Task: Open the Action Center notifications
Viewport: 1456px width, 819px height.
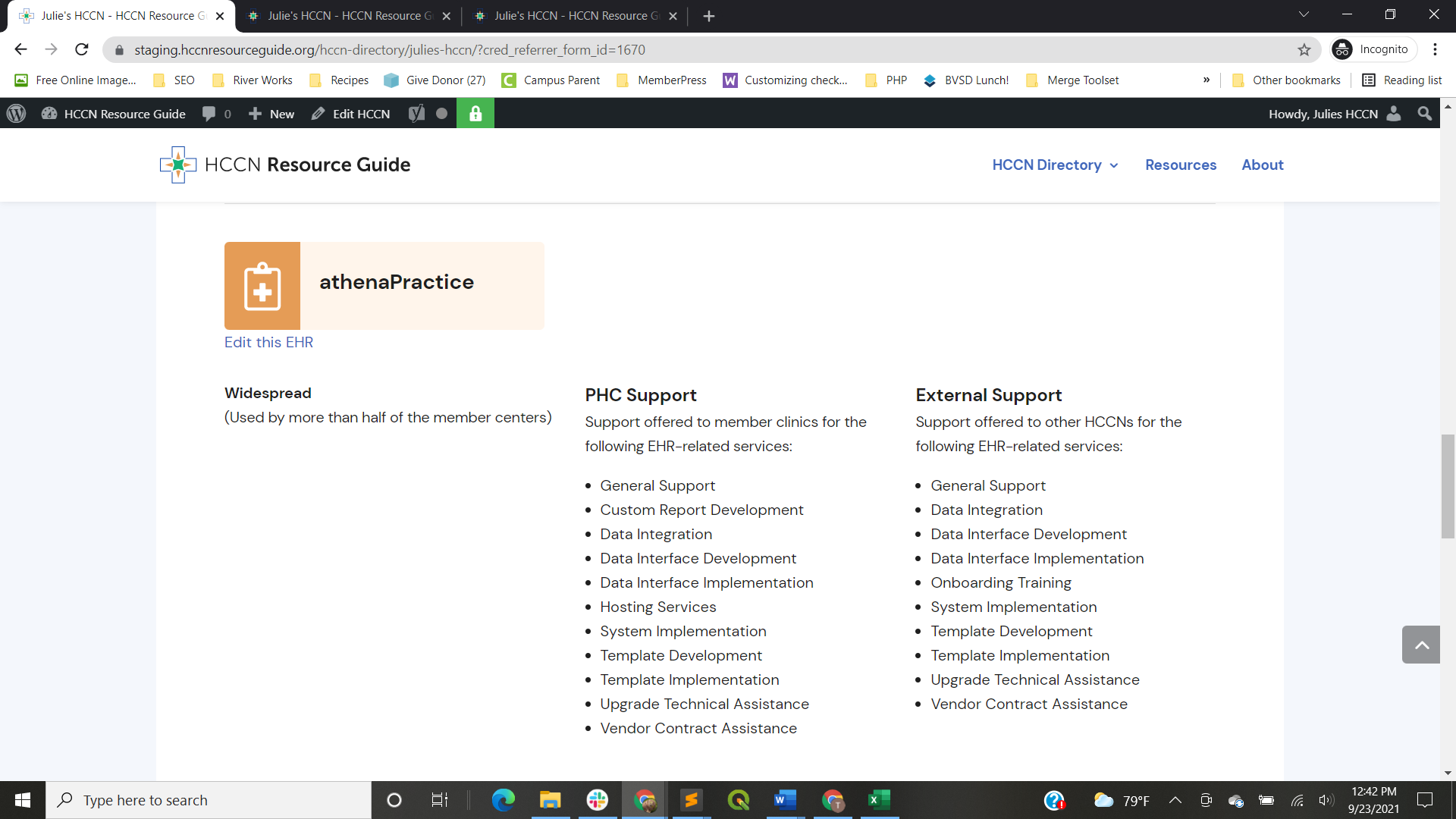Action: click(x=1425, y=800)
